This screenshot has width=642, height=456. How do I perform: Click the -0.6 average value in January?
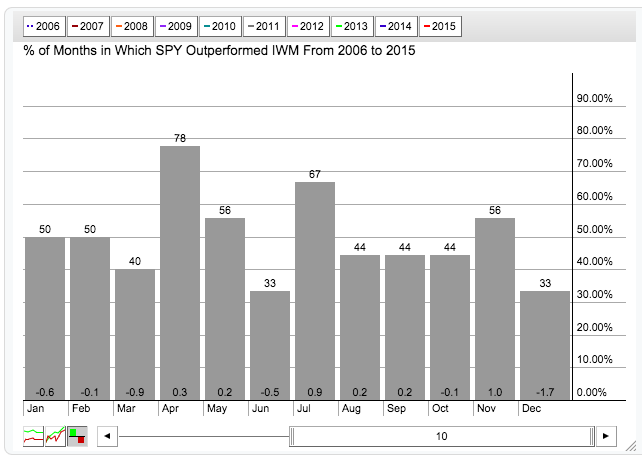(45, 393)
